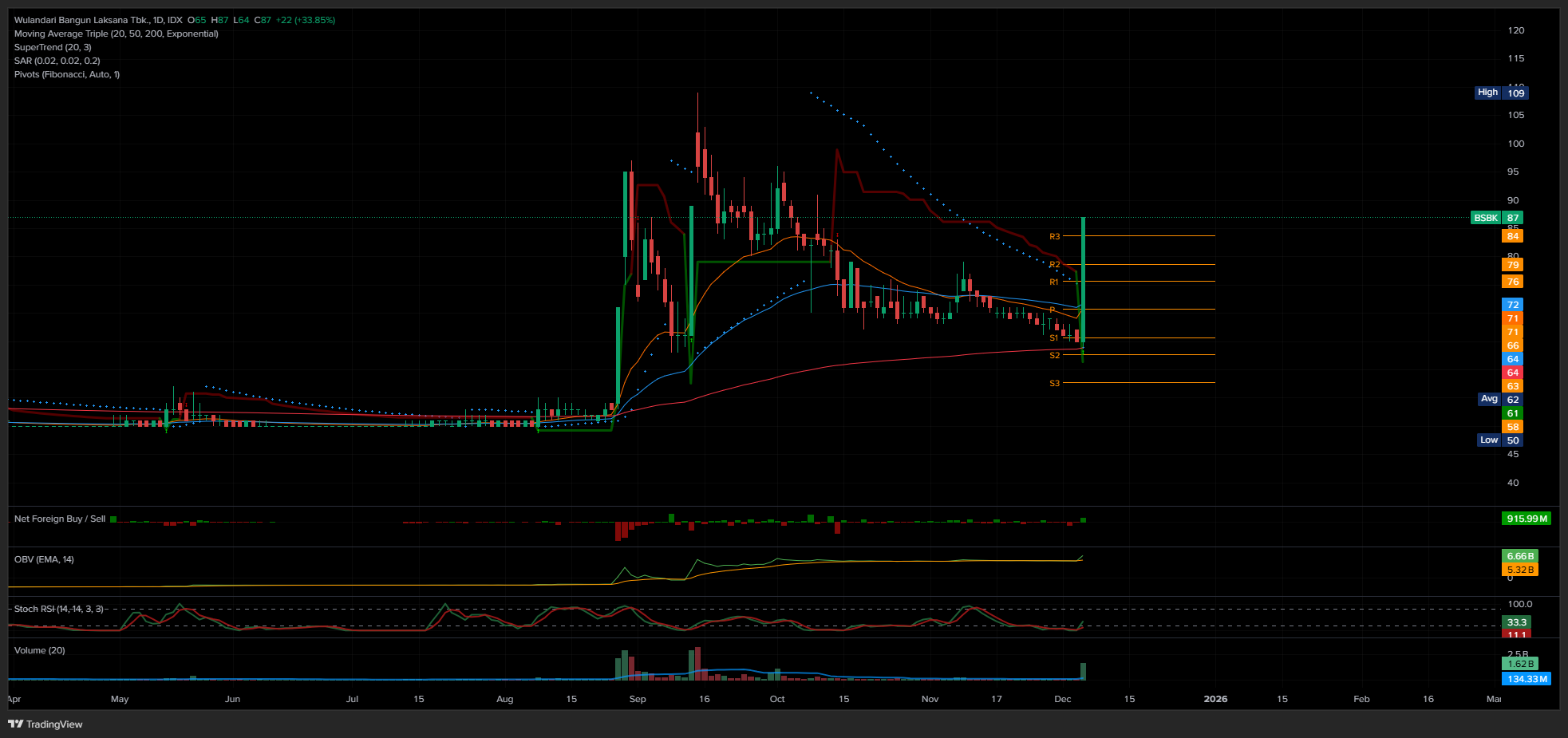Click the Stoch RSI (14, 14, 3, 3) title
This screenshot has width=1568, height=738.
click(x=59, y=609)
